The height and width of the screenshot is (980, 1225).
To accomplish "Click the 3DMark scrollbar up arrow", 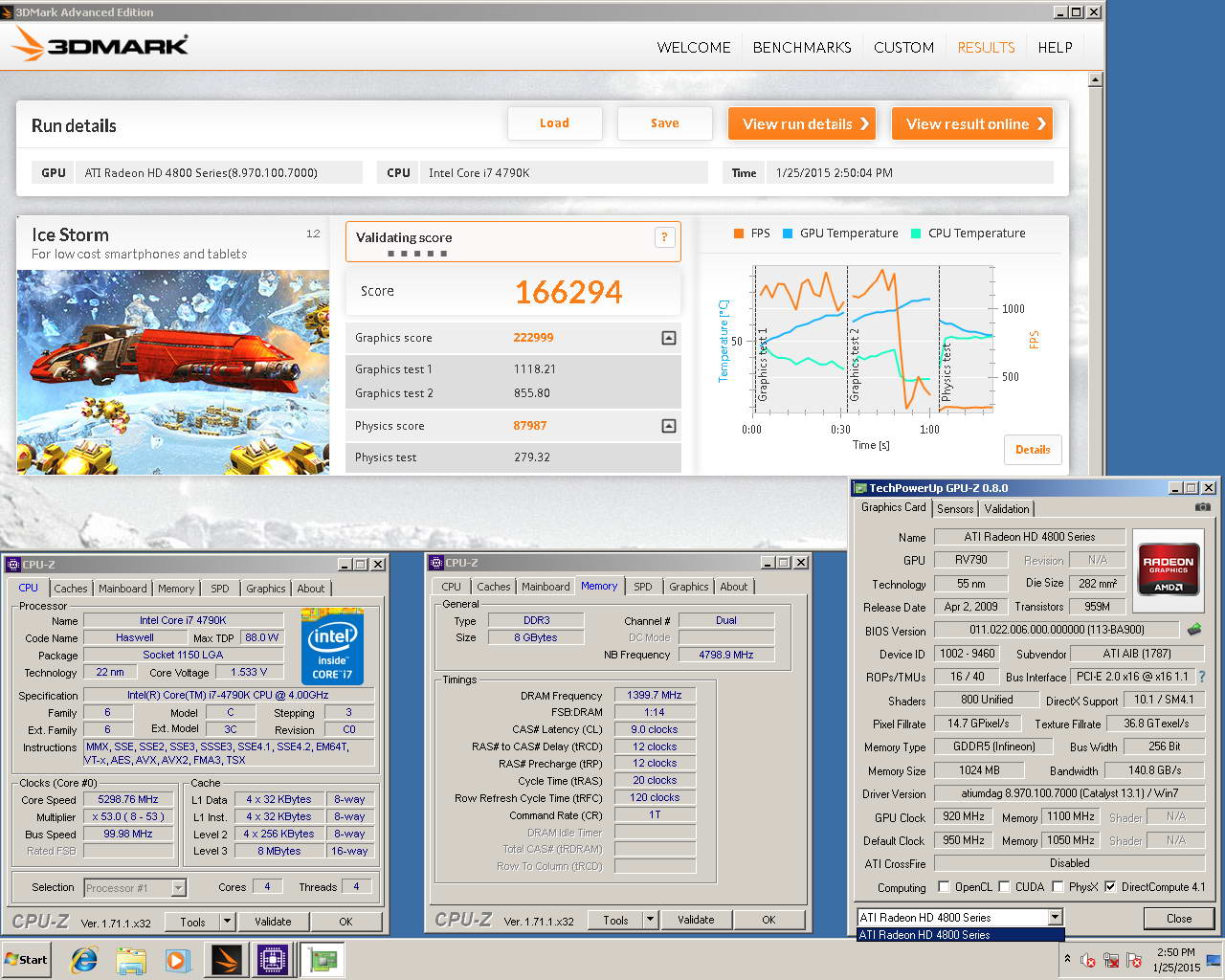I will click(x=1096, y=79).
